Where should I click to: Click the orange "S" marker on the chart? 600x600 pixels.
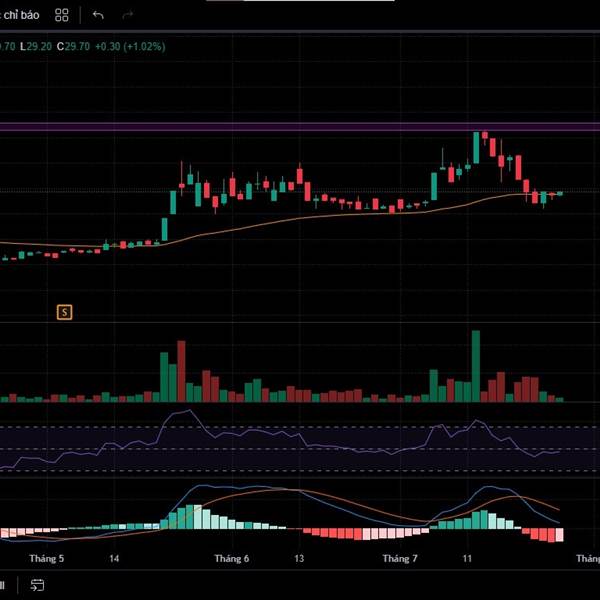tap(64, 312)
